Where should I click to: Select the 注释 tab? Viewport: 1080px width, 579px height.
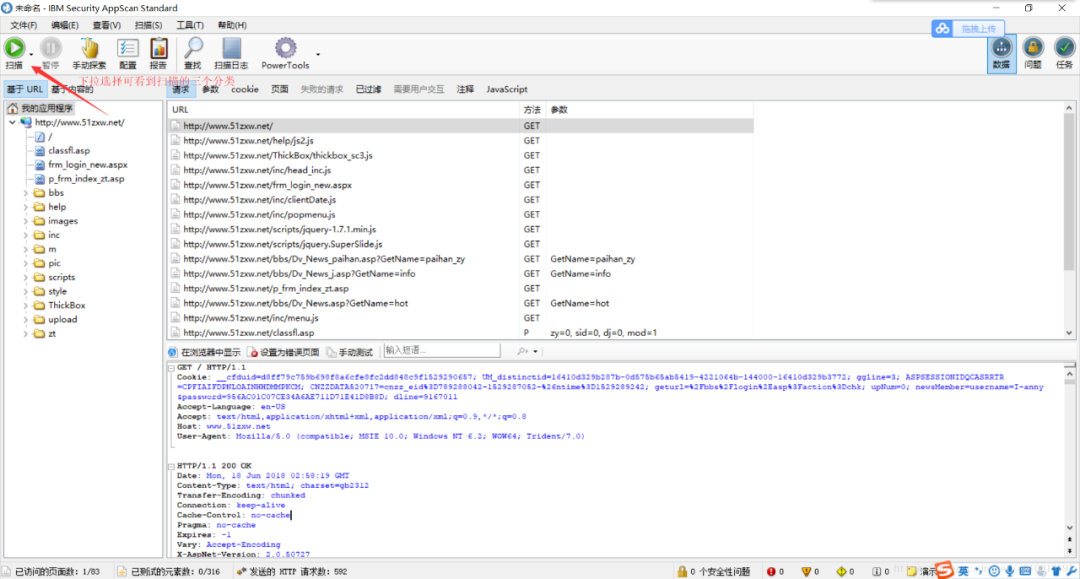pos(466,90)
